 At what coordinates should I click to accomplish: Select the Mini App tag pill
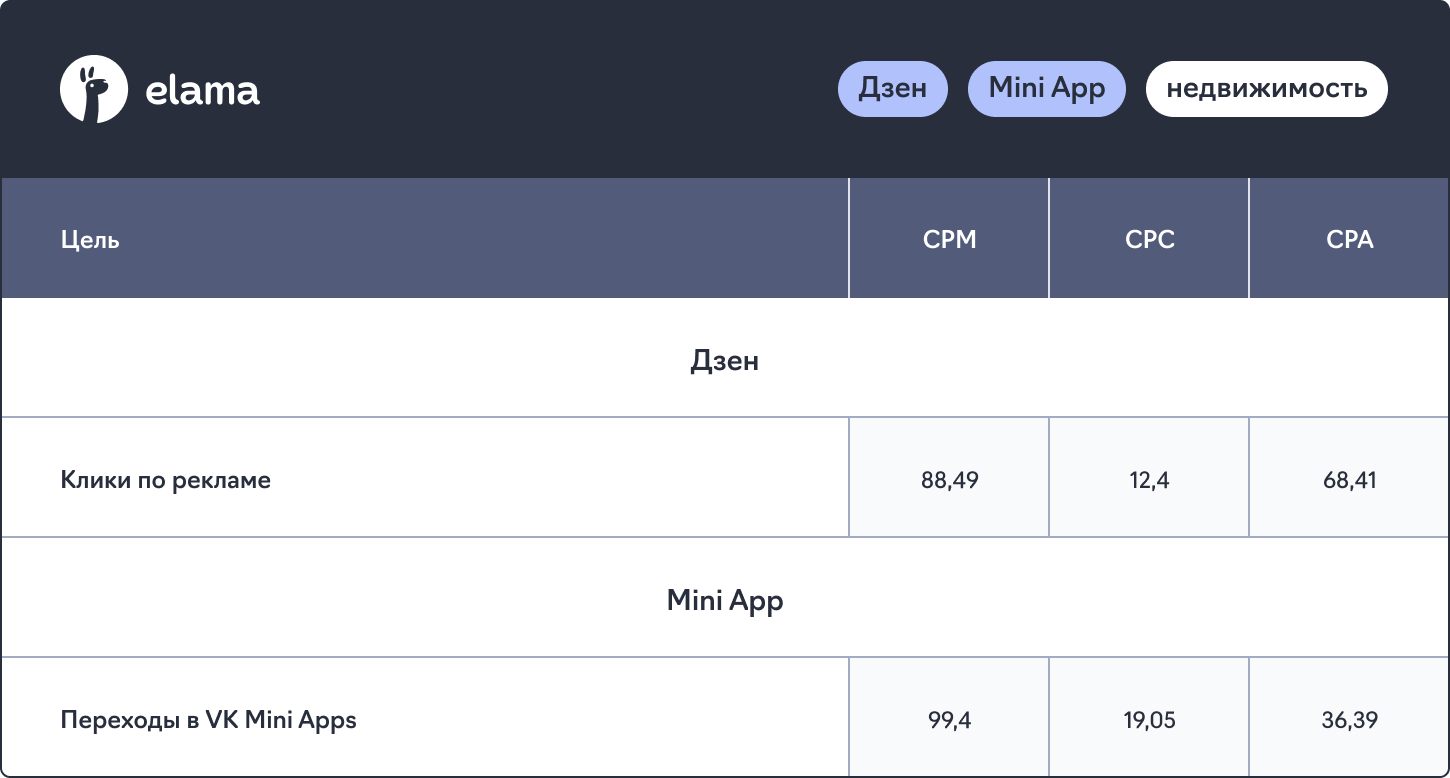point(1047,89)
